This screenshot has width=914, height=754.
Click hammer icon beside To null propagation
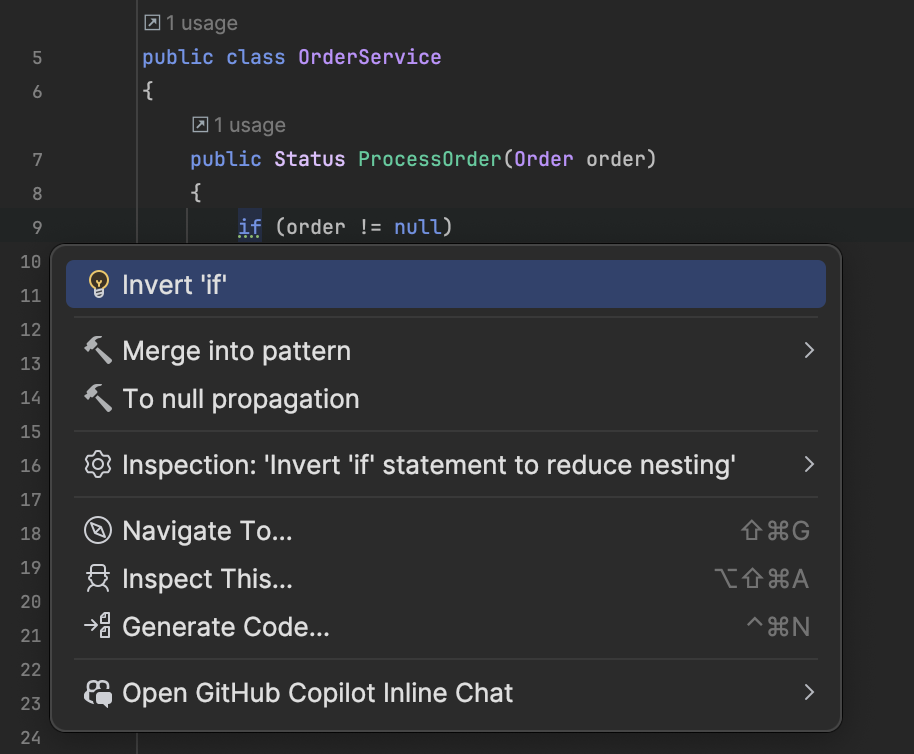[x=98, y=399]
